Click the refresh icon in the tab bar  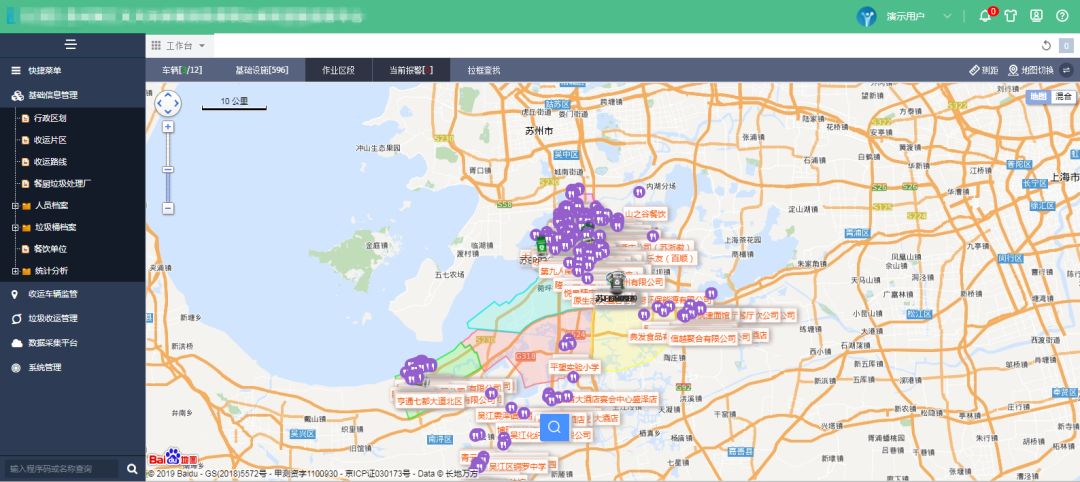(1046, 45)
